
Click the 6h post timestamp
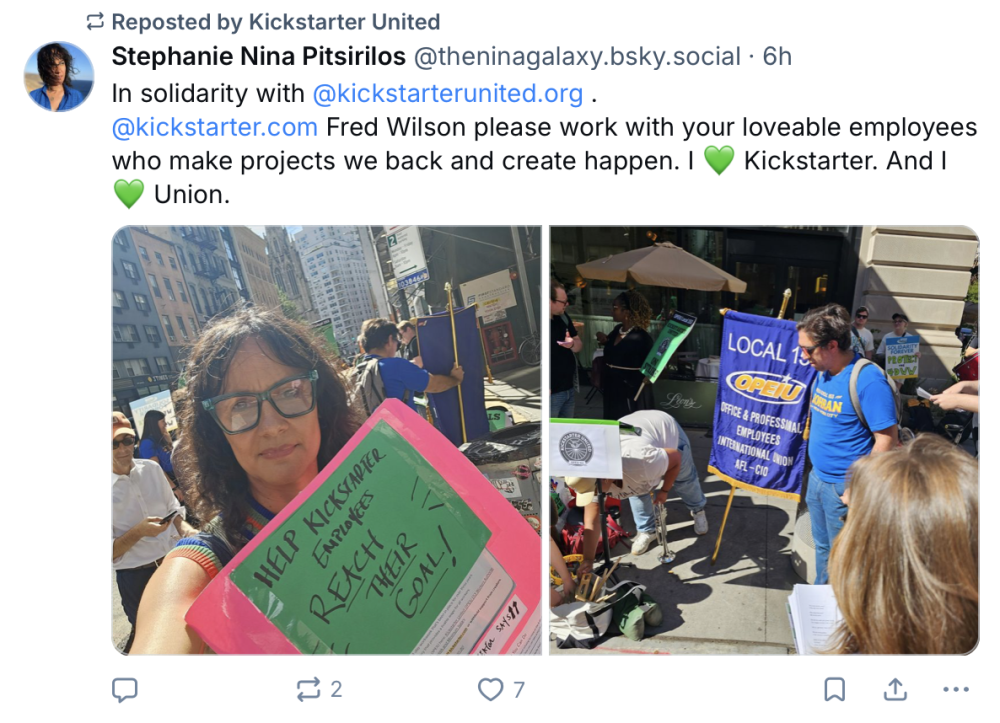click(x=777, y=57)
